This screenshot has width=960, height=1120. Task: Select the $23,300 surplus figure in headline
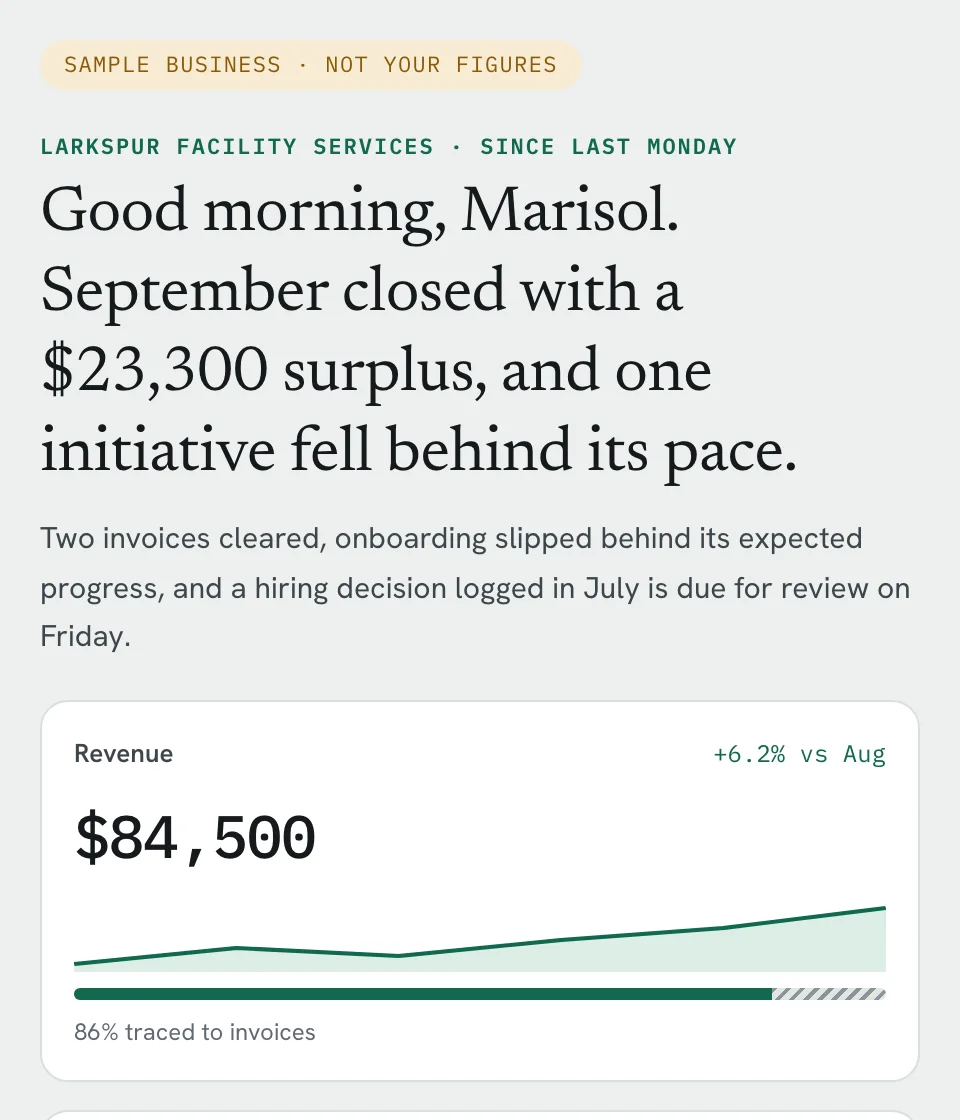pos(259,371)
